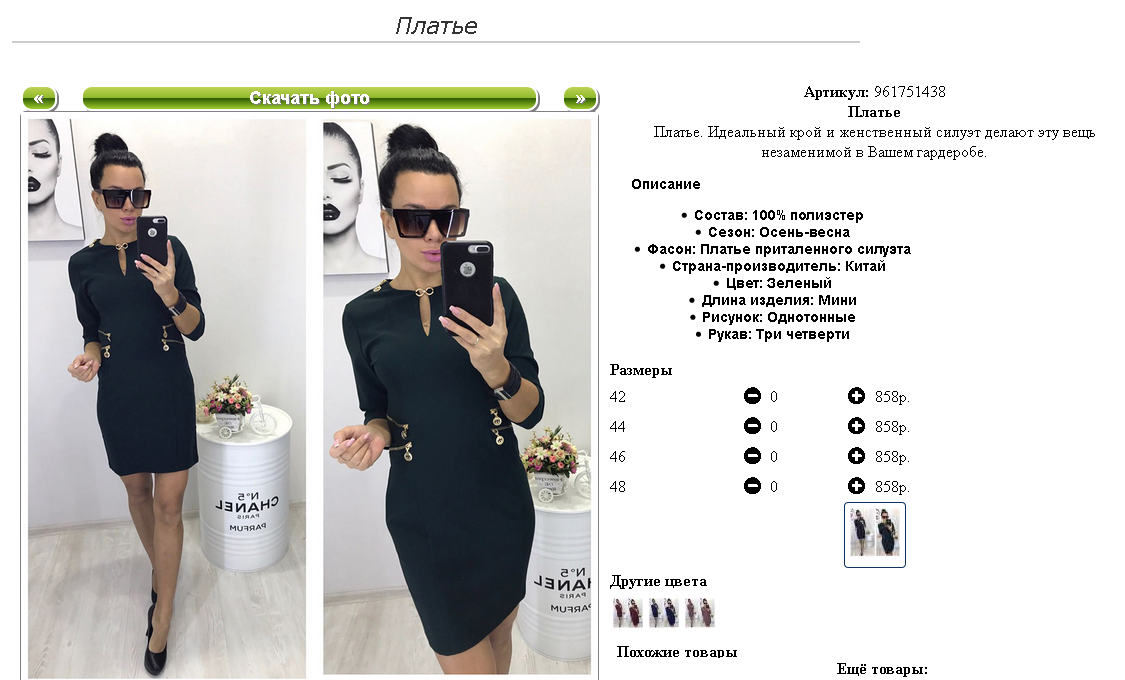The height and width of the screenshot is (680, 1125).
Task: Click the minus icon for size 46
Action: click(x=752, y=455)
